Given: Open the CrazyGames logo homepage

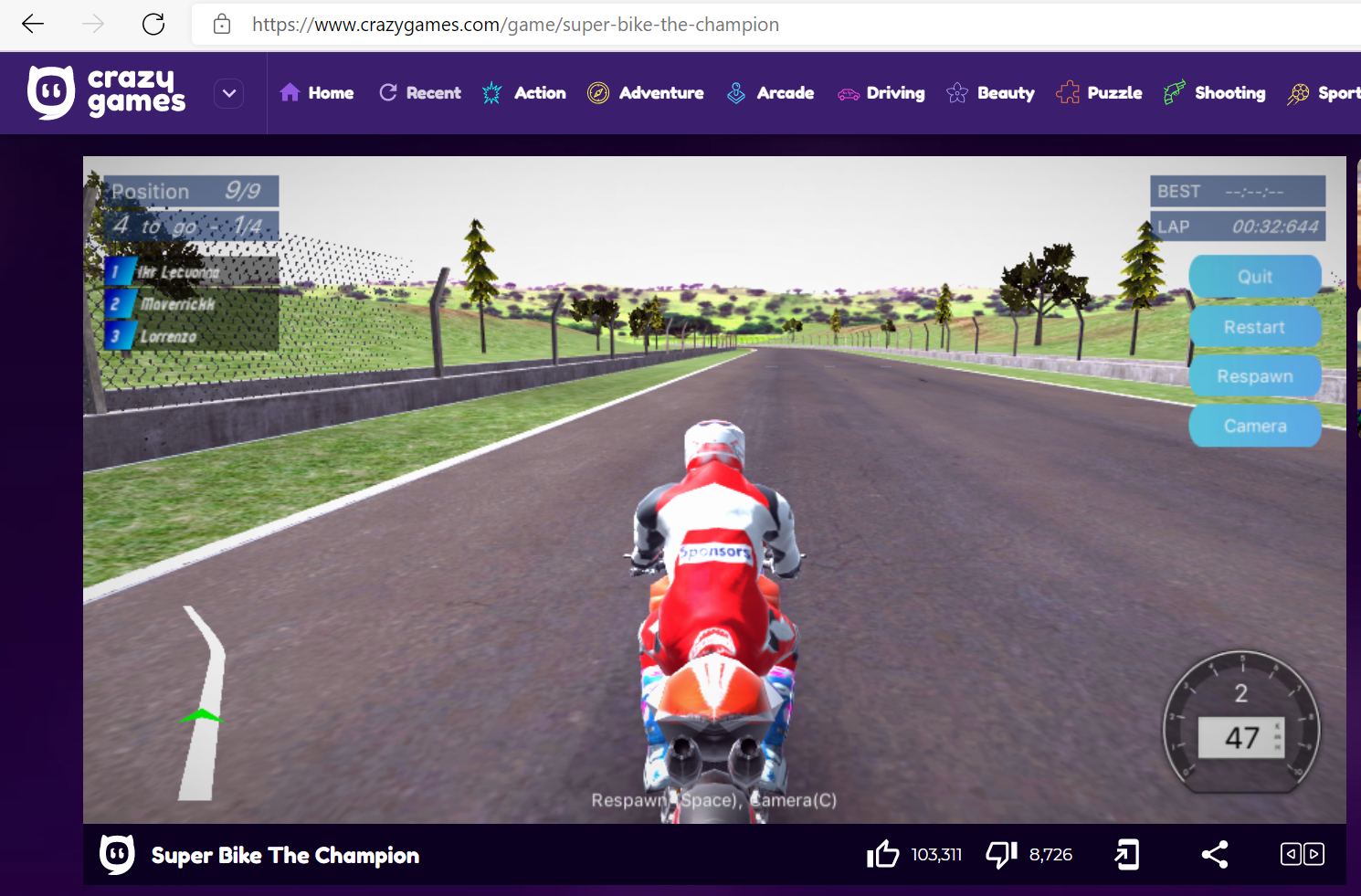Looking at the screenshot, I should [107, 93].
